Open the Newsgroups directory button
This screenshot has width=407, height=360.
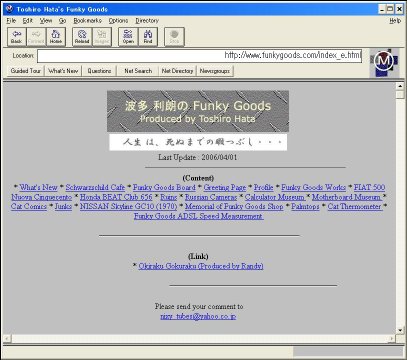[x=215, y=71]
